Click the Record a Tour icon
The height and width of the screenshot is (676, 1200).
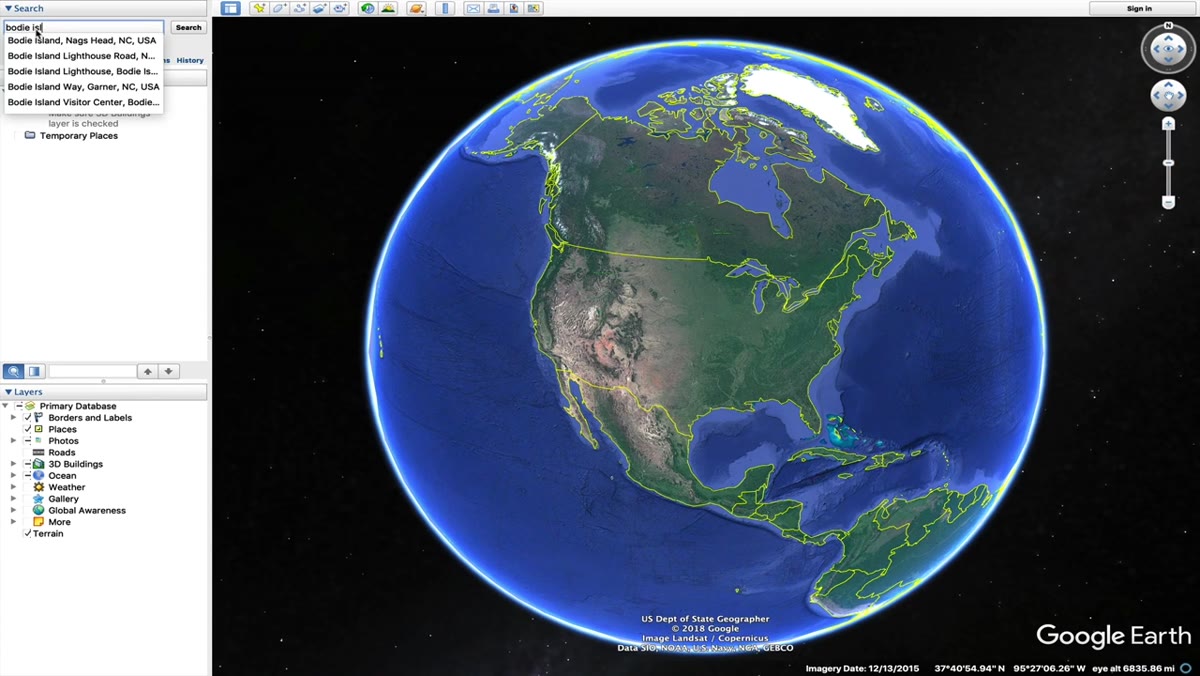pos(340,8)
